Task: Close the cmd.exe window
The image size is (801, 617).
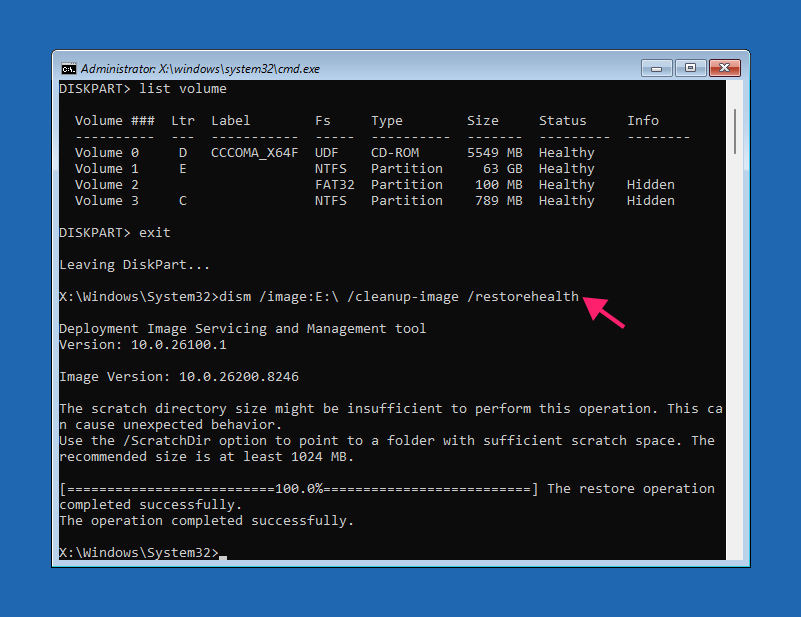Action: [724, 68]
